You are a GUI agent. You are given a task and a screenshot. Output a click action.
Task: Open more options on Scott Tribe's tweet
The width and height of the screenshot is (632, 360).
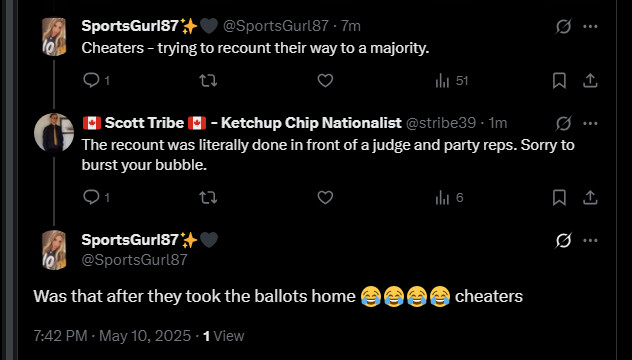[x=590, y=123]
